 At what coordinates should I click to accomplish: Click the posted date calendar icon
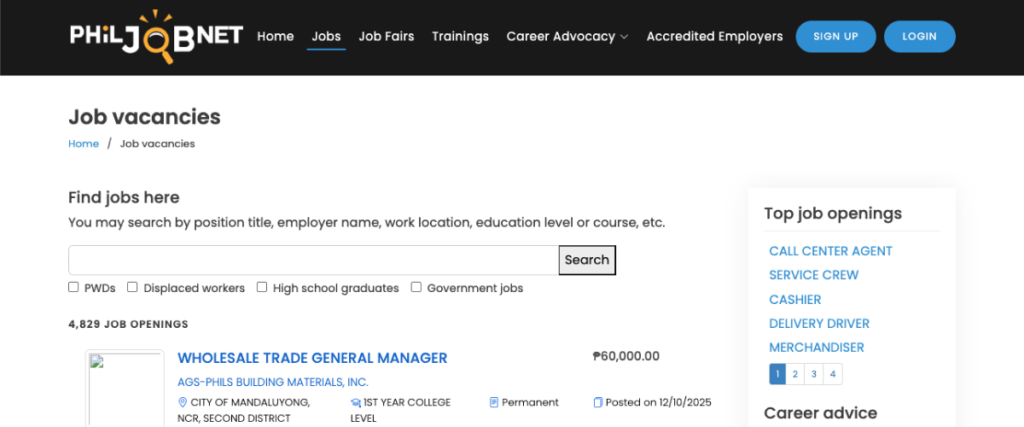click(598, 402)
